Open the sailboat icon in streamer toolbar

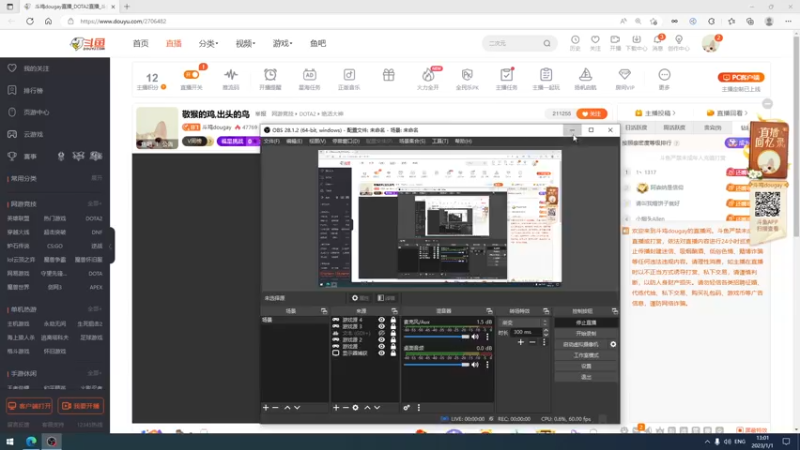tap(585, 74)
